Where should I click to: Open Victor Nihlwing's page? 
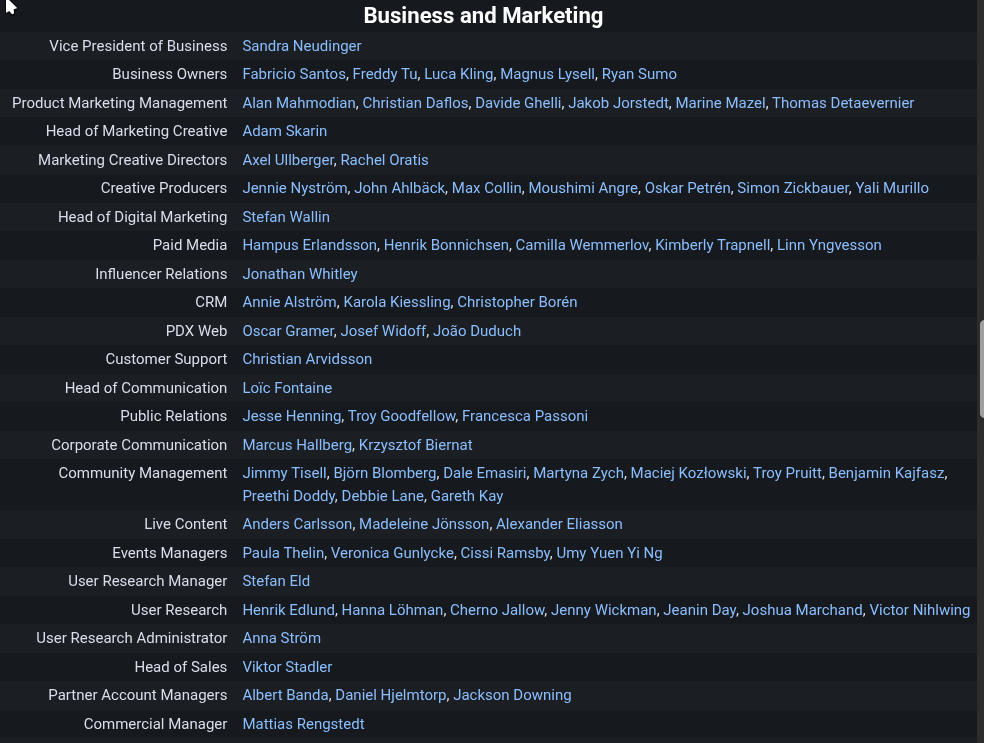[x=919, y=611]
